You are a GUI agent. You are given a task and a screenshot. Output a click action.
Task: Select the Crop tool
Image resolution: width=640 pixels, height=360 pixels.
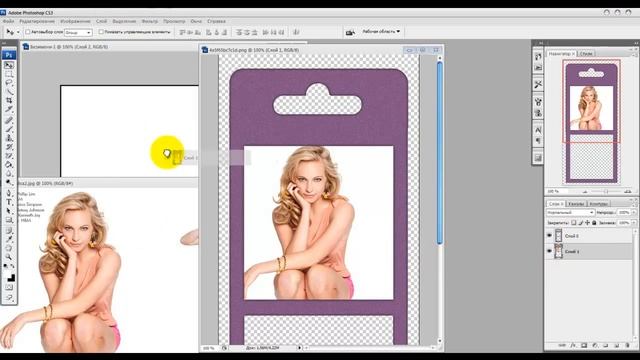pos(9,100)
